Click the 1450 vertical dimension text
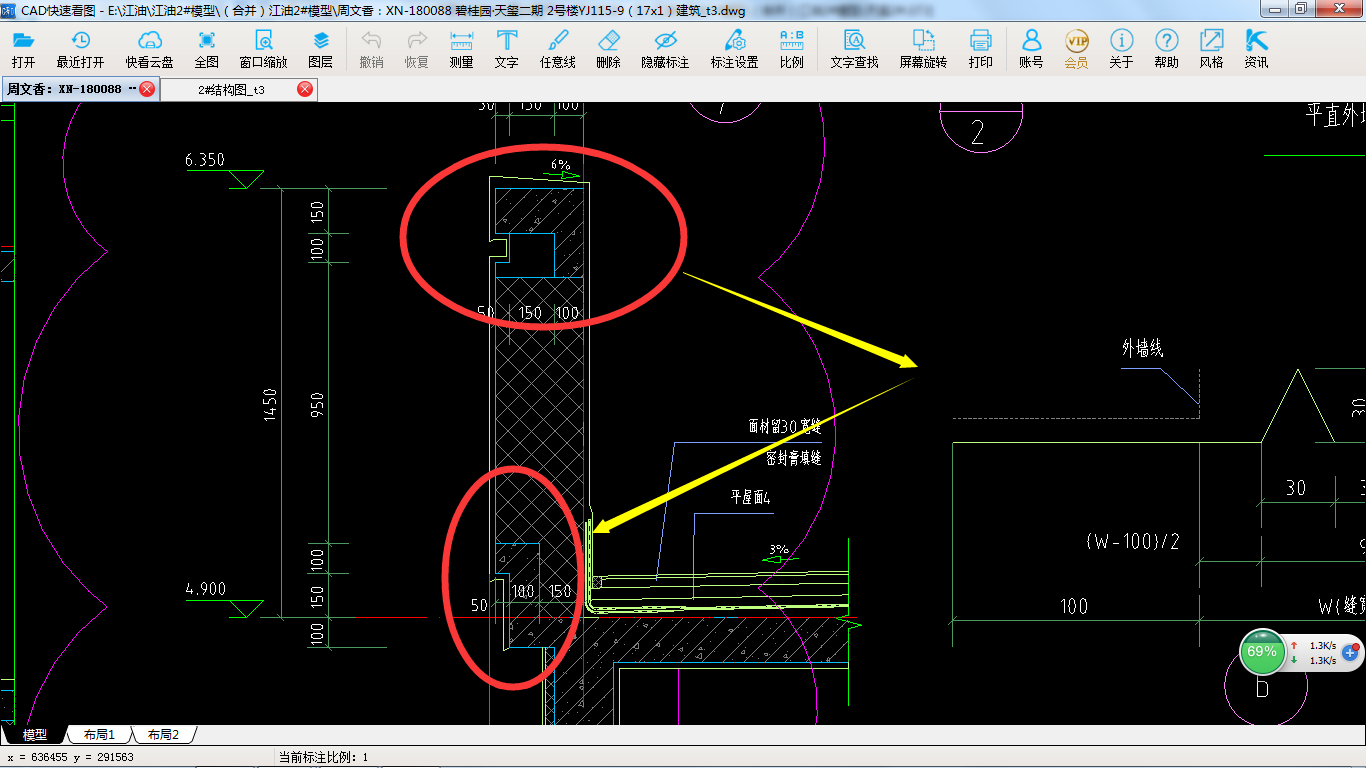Viewport: 1366px width, 768px height. [270, 404]
